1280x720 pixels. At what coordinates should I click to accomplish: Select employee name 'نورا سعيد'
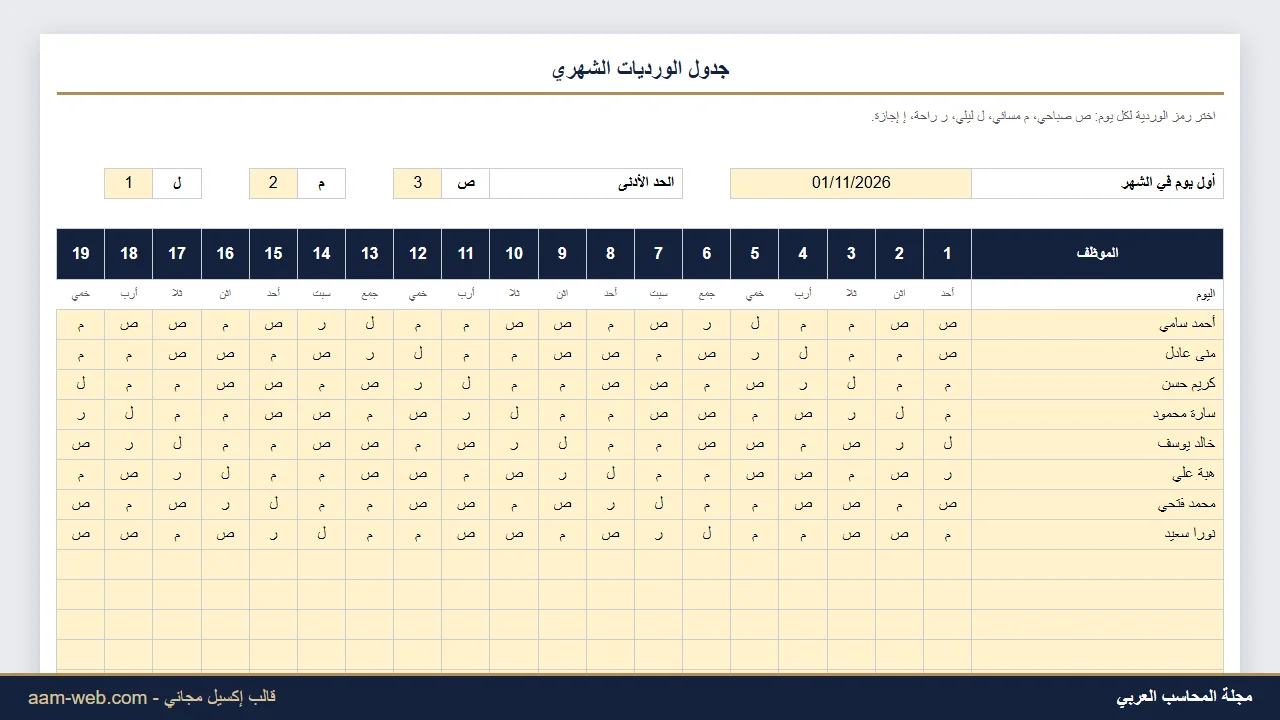click(x=1097, y=534)
